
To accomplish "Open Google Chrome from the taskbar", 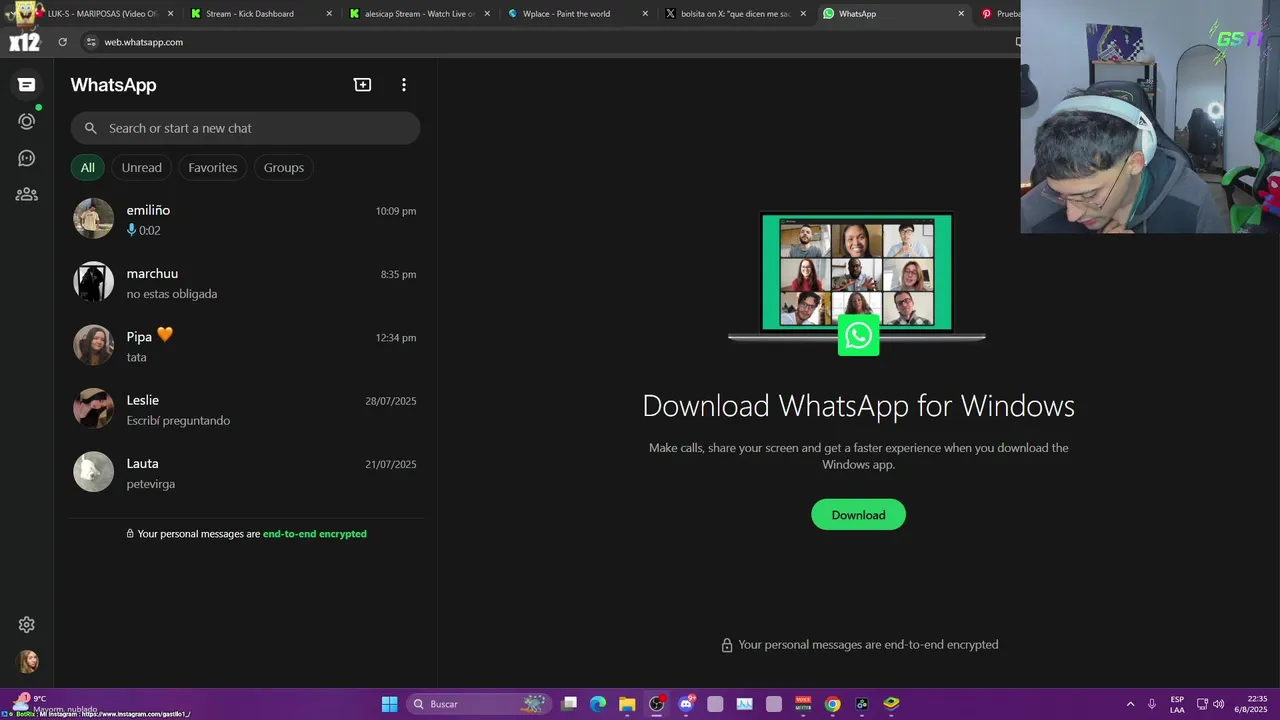I will click(832, 704).
